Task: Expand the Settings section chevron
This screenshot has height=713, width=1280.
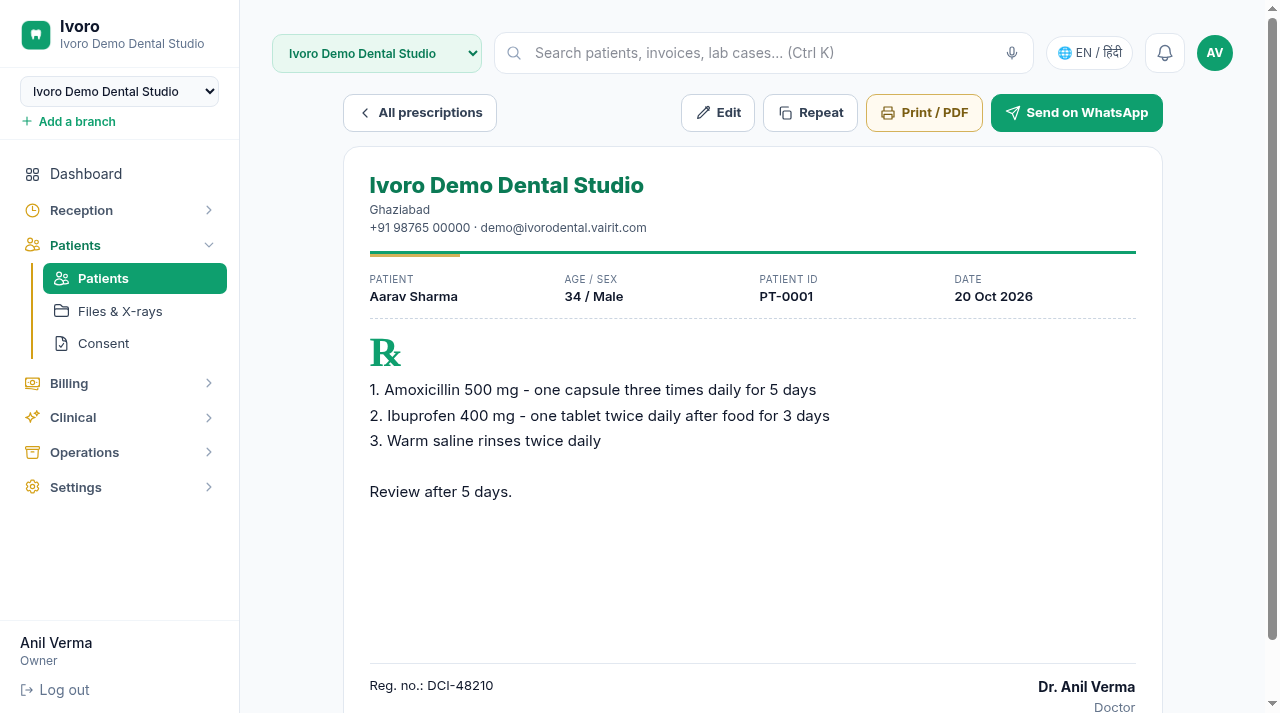Action: point(209,487)
